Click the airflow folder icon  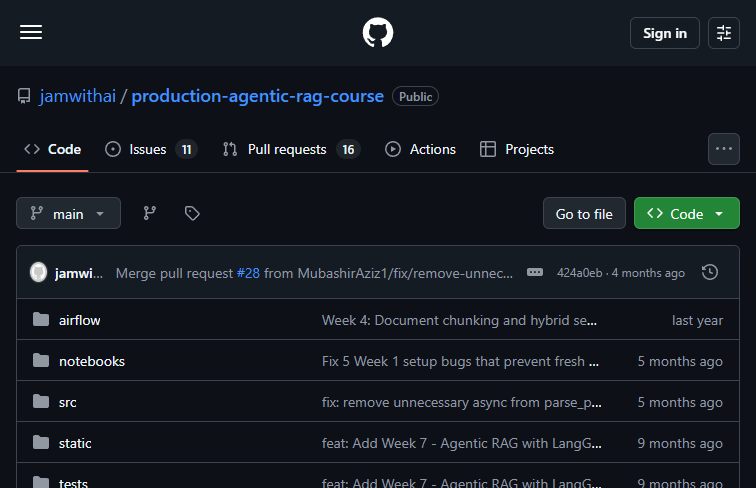click(x=41, y=319)
